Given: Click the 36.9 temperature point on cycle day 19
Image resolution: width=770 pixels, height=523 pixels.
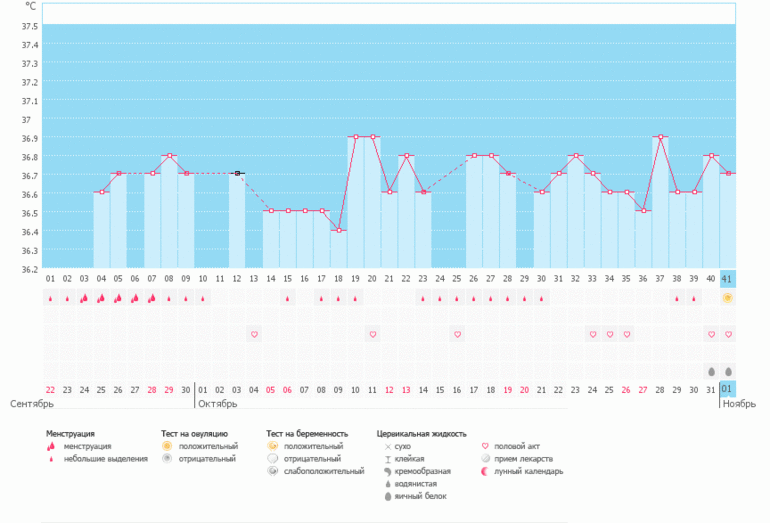Looking at the screenshot, I should (x=355, y=137).
